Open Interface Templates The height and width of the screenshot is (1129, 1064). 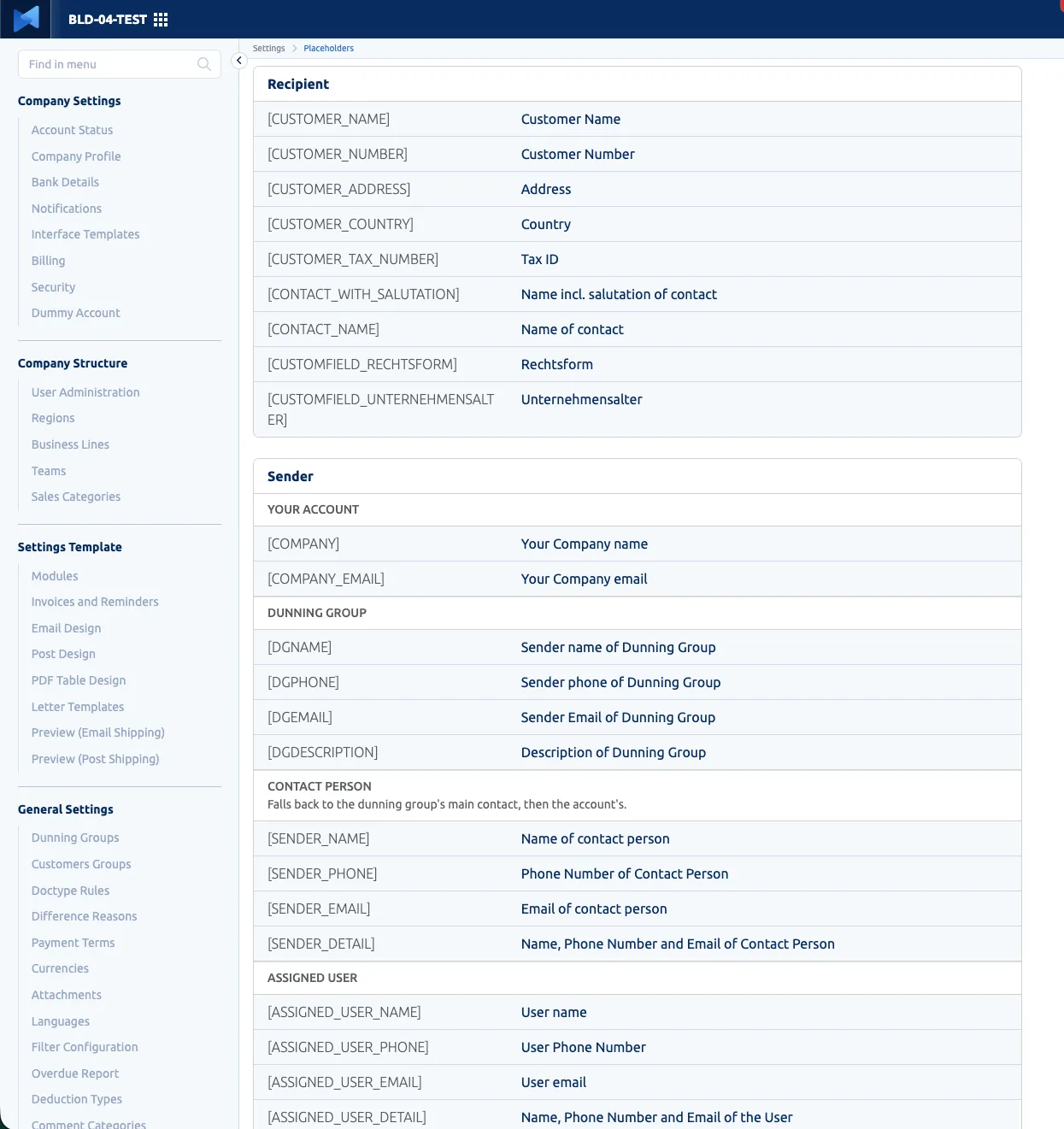pos(85,234)
